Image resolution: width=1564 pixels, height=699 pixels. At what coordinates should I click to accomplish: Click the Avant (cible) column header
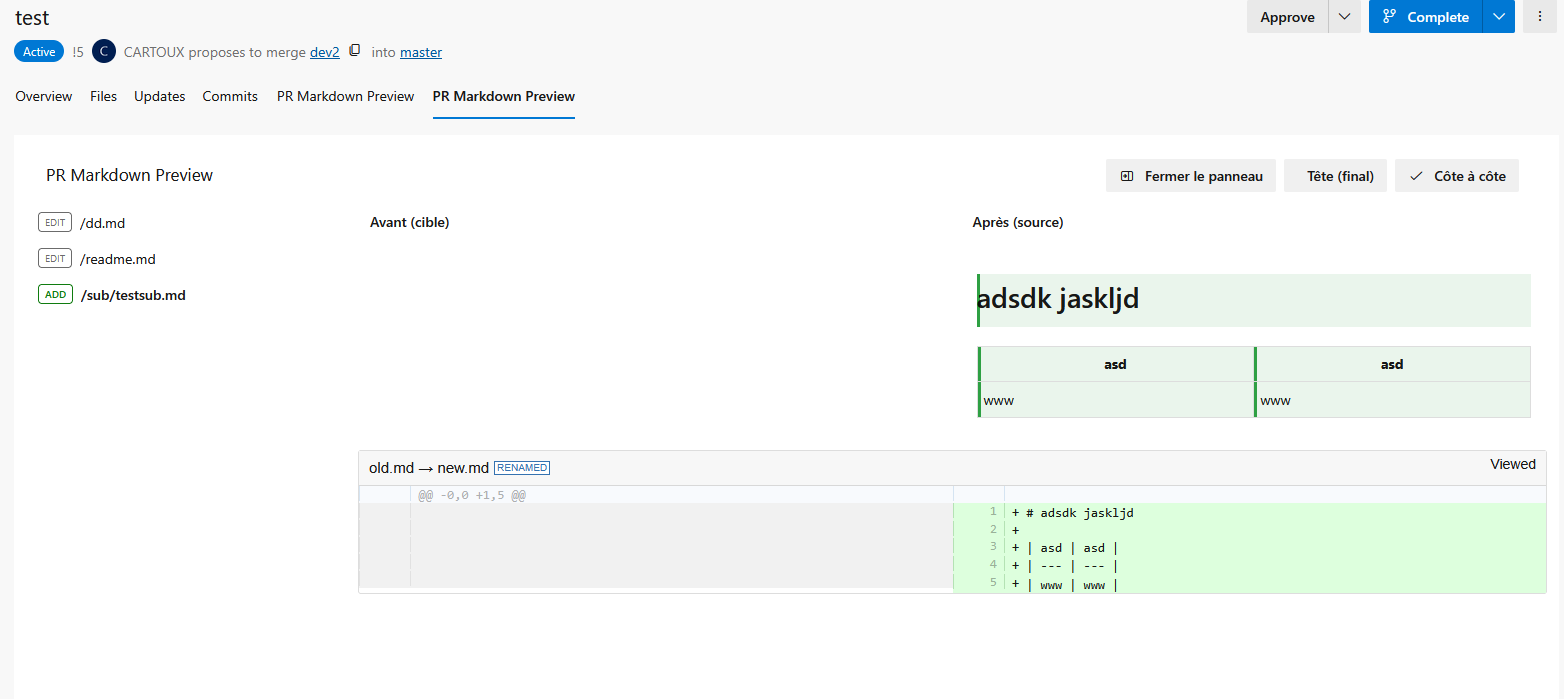410,222
